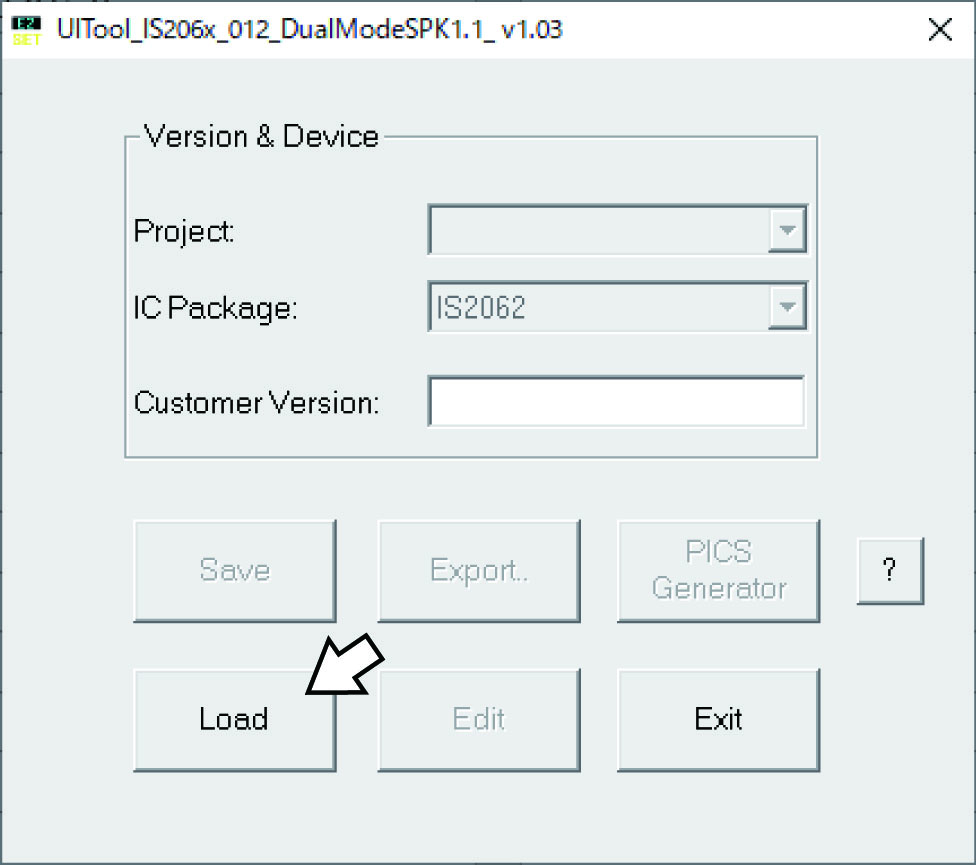
Task: Click the UITool app icon in title bar
Action: point(26,30)
